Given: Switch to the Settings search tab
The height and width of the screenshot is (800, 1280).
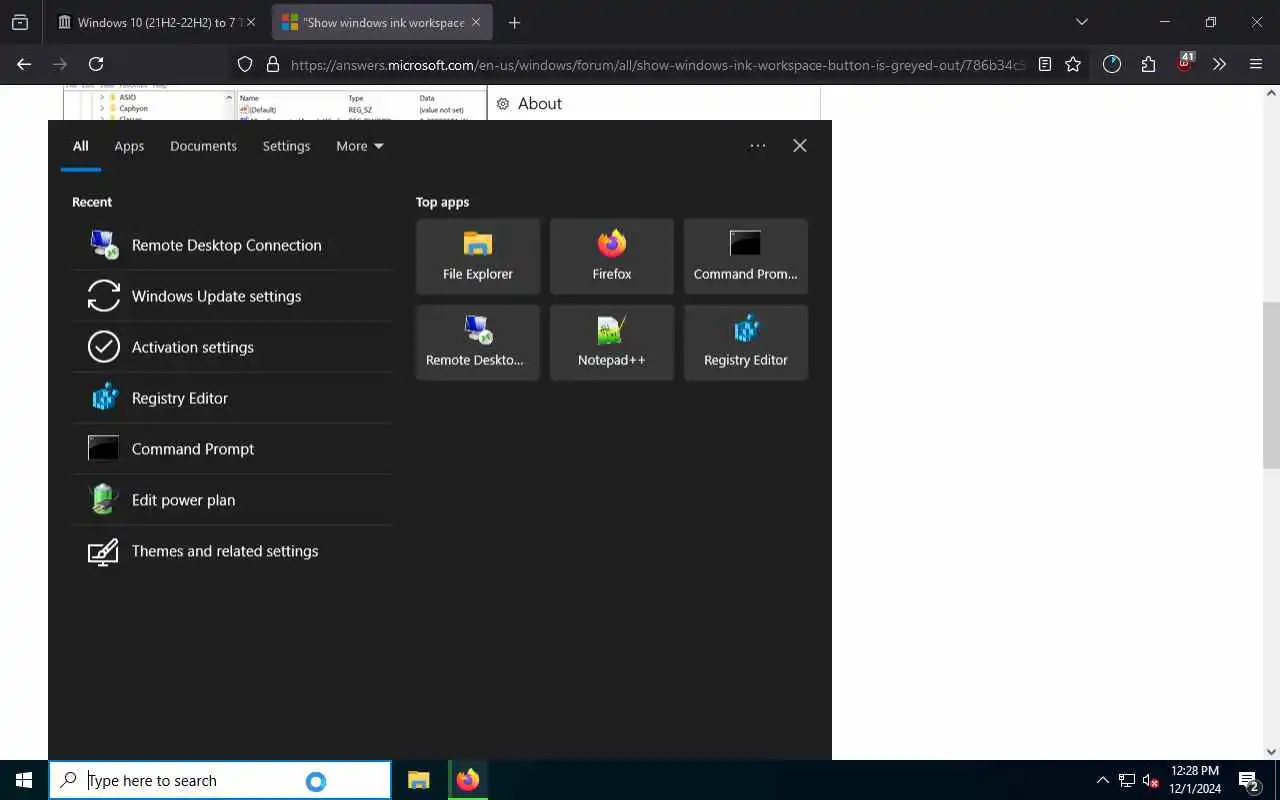Looking at the screenshot, I should [286, 146].
